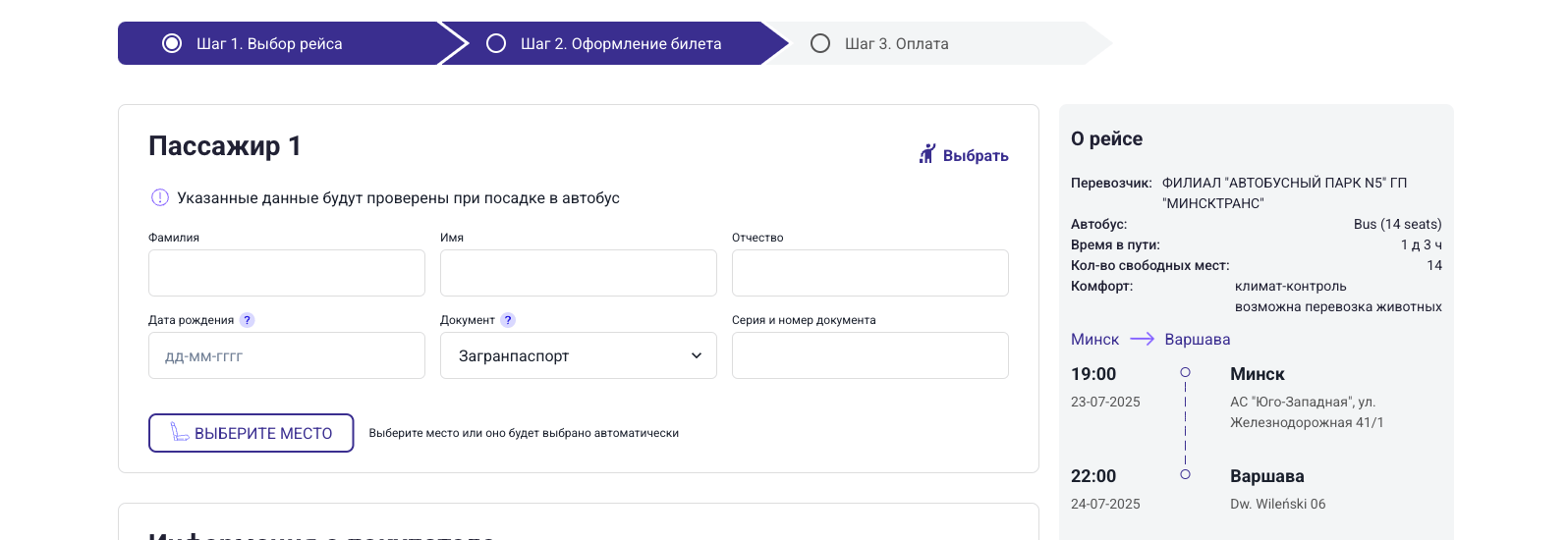Focus the Серия и номер документа field

click(x=869, y=355)
